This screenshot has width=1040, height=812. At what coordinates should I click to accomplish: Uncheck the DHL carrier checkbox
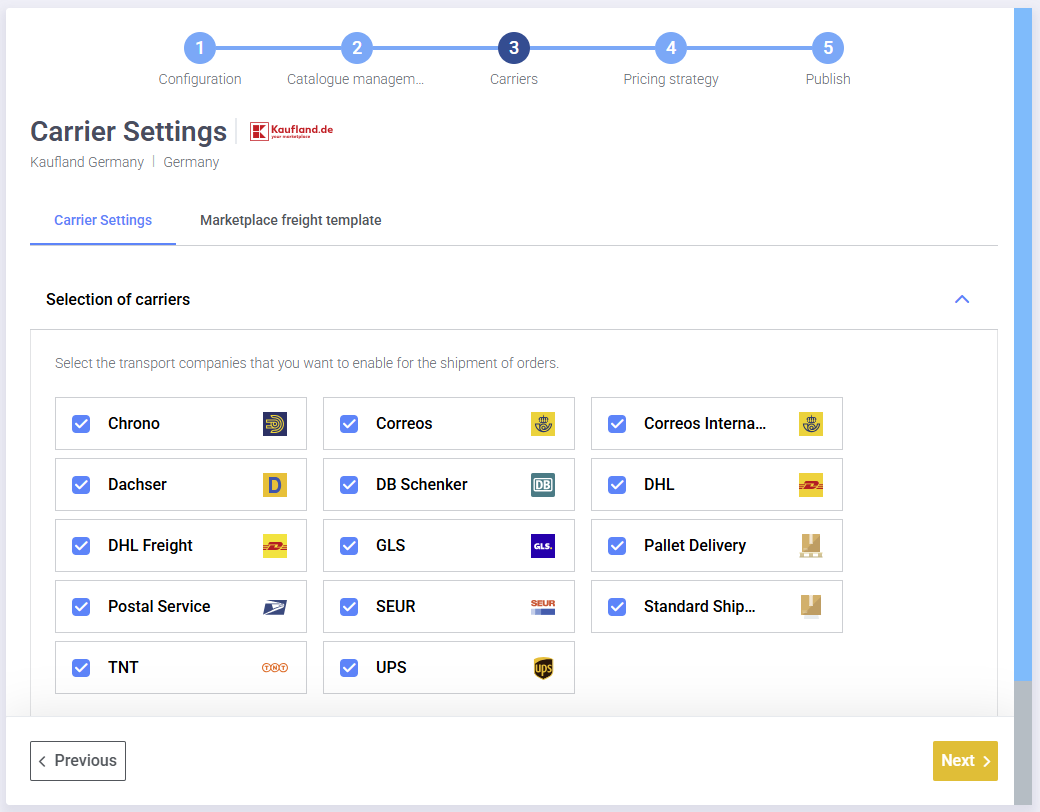coord(617,485)
